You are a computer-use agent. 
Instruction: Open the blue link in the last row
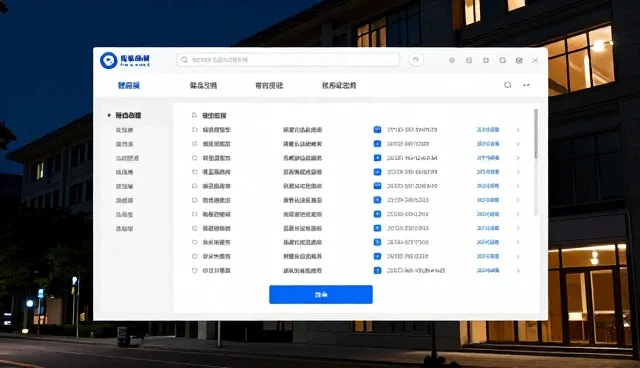tap(488, 270)
